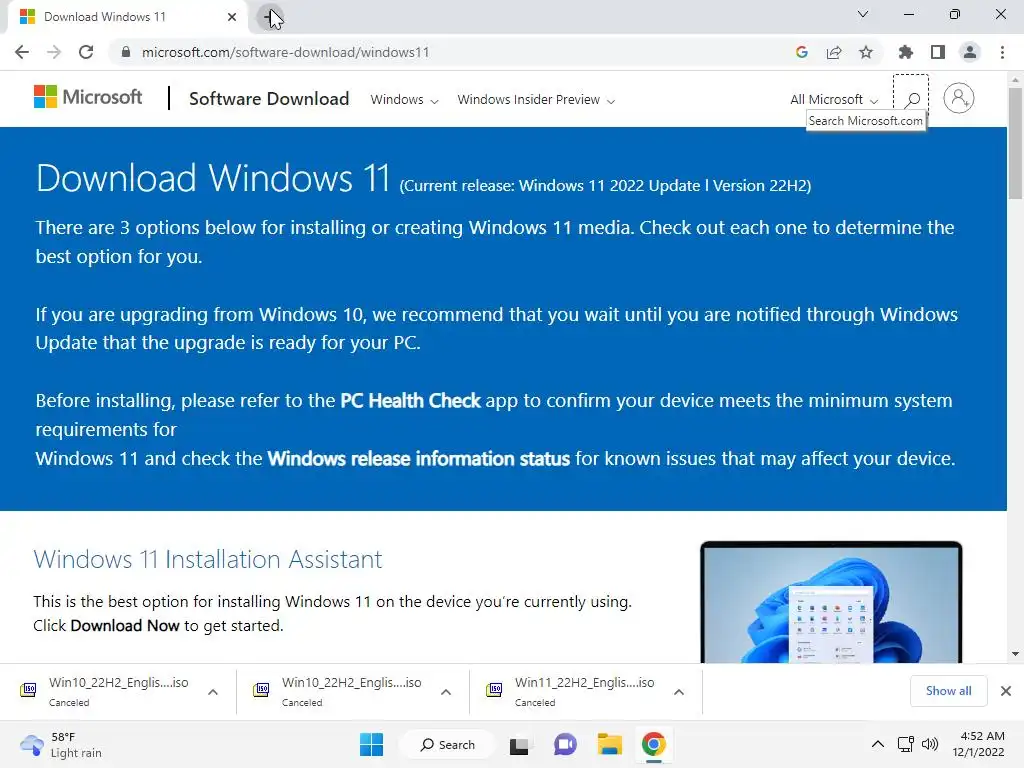Expand options for second Win10_22H2 download
This screenshot has width=1024, height=768.
(446, 692)
